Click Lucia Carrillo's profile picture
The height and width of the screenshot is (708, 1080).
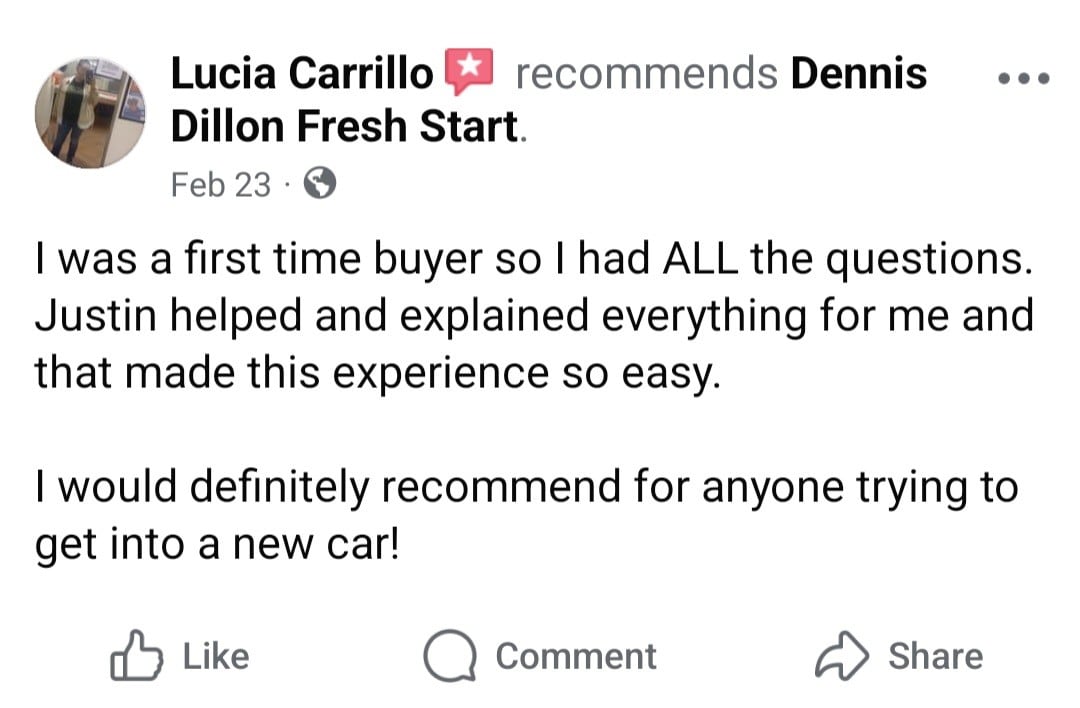(x=90, y=112)
